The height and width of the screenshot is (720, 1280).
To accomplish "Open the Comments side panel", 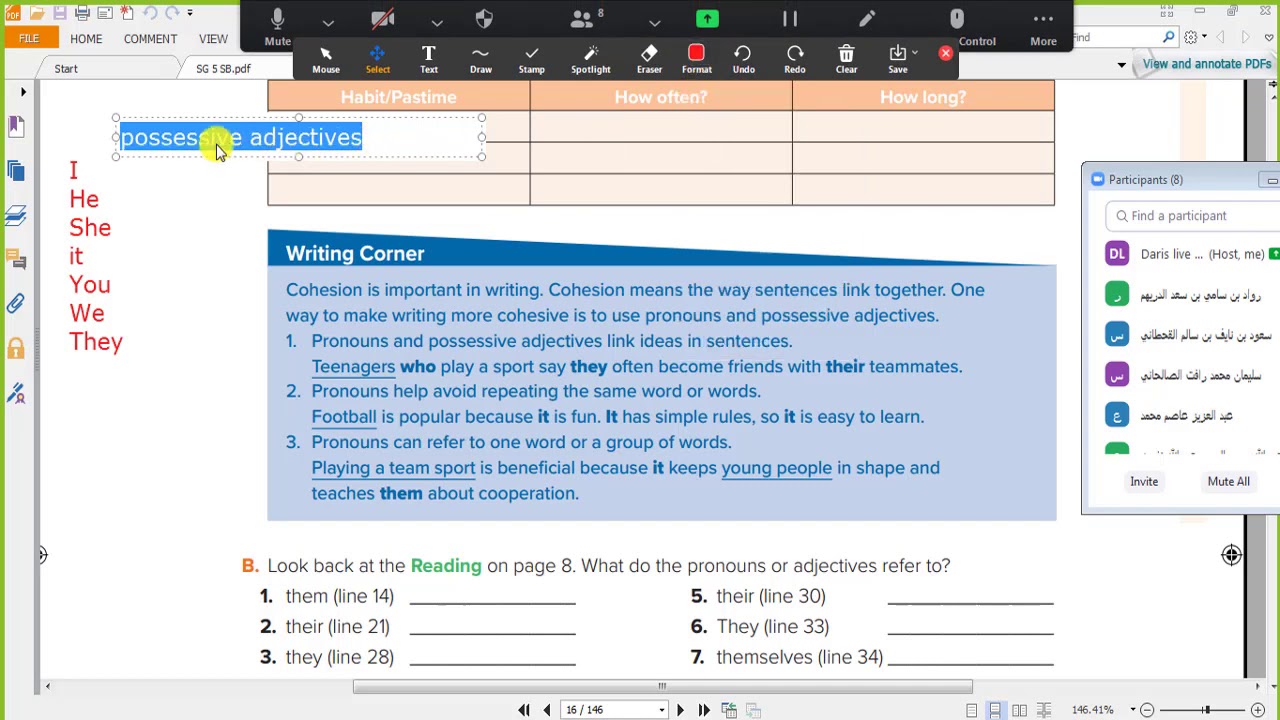I will click(16, 260).
